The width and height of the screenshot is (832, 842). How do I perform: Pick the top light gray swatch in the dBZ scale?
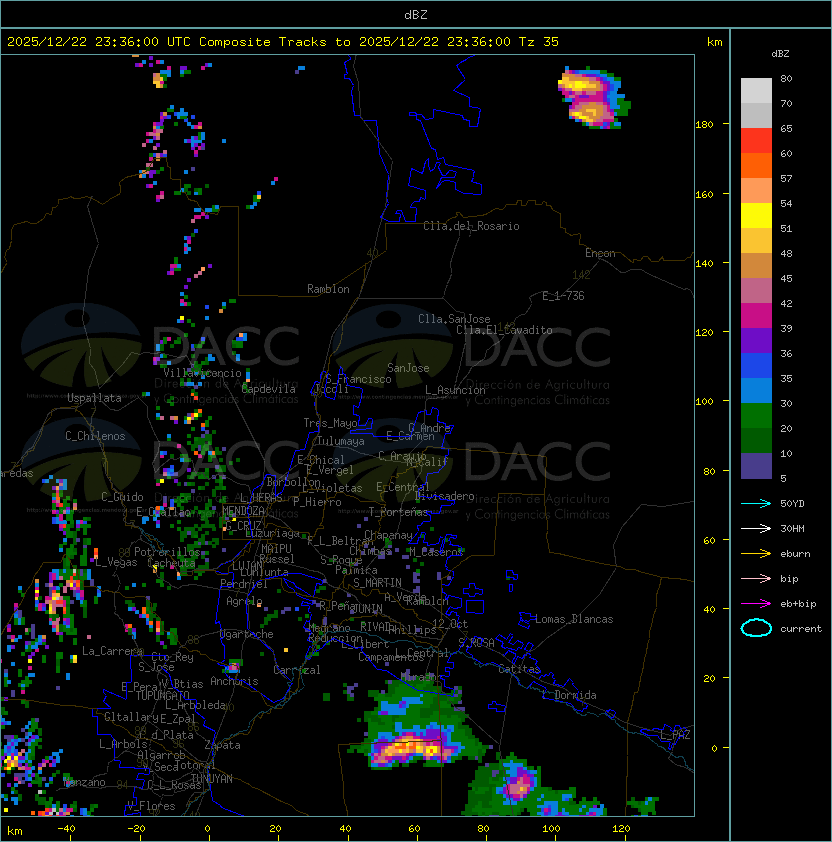756,91
